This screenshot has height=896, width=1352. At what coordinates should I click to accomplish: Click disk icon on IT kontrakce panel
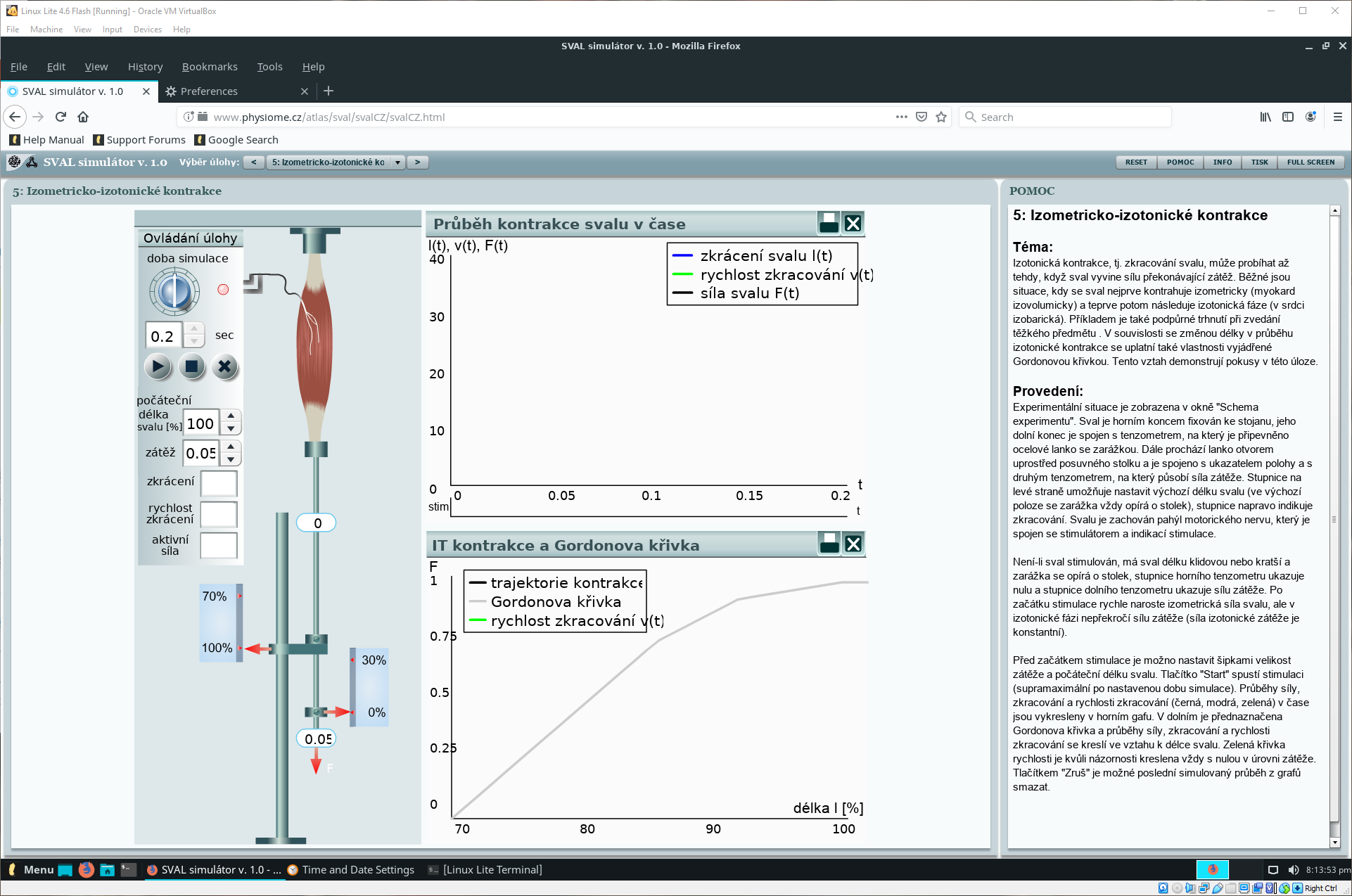829,544
